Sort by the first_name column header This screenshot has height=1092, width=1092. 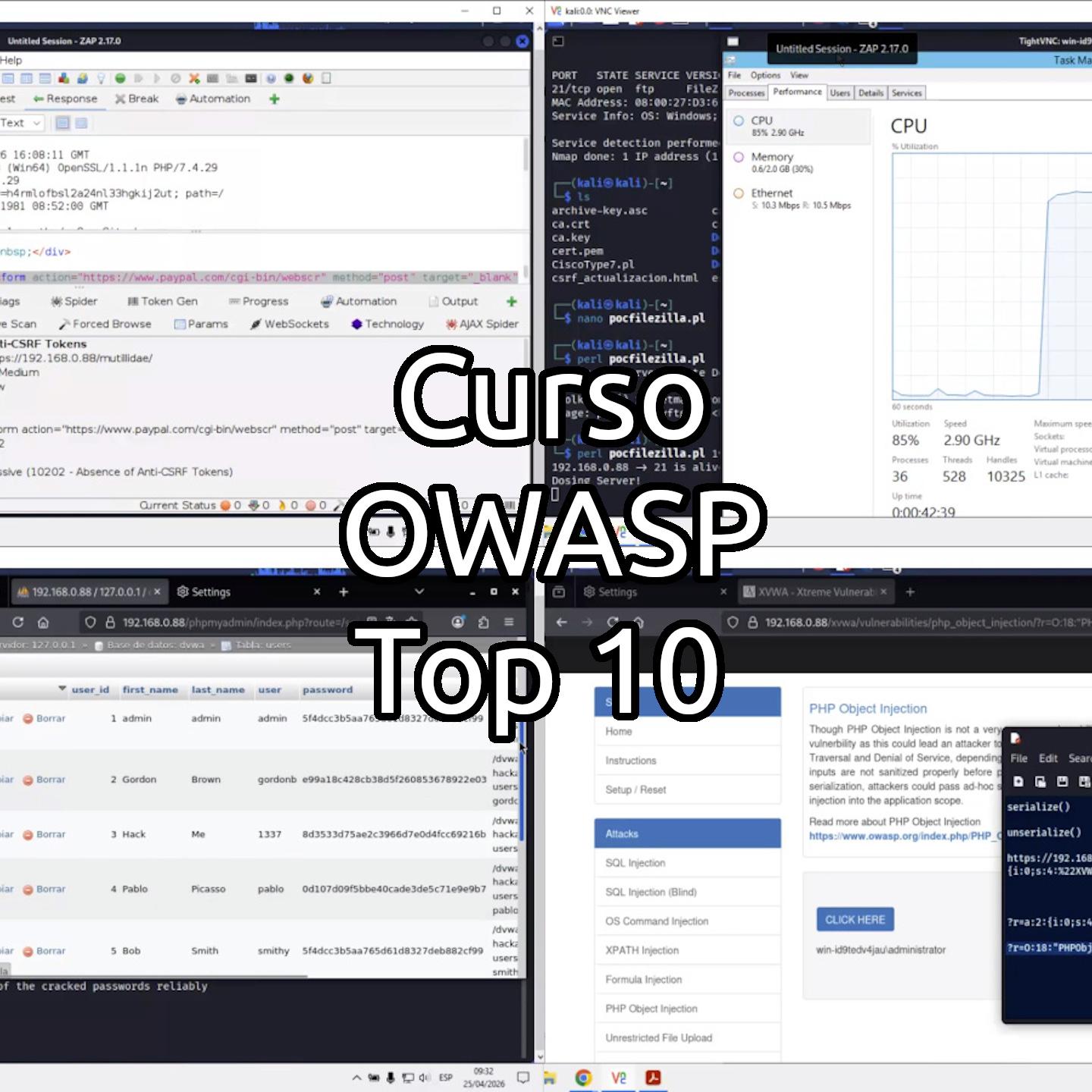(150, 689)
